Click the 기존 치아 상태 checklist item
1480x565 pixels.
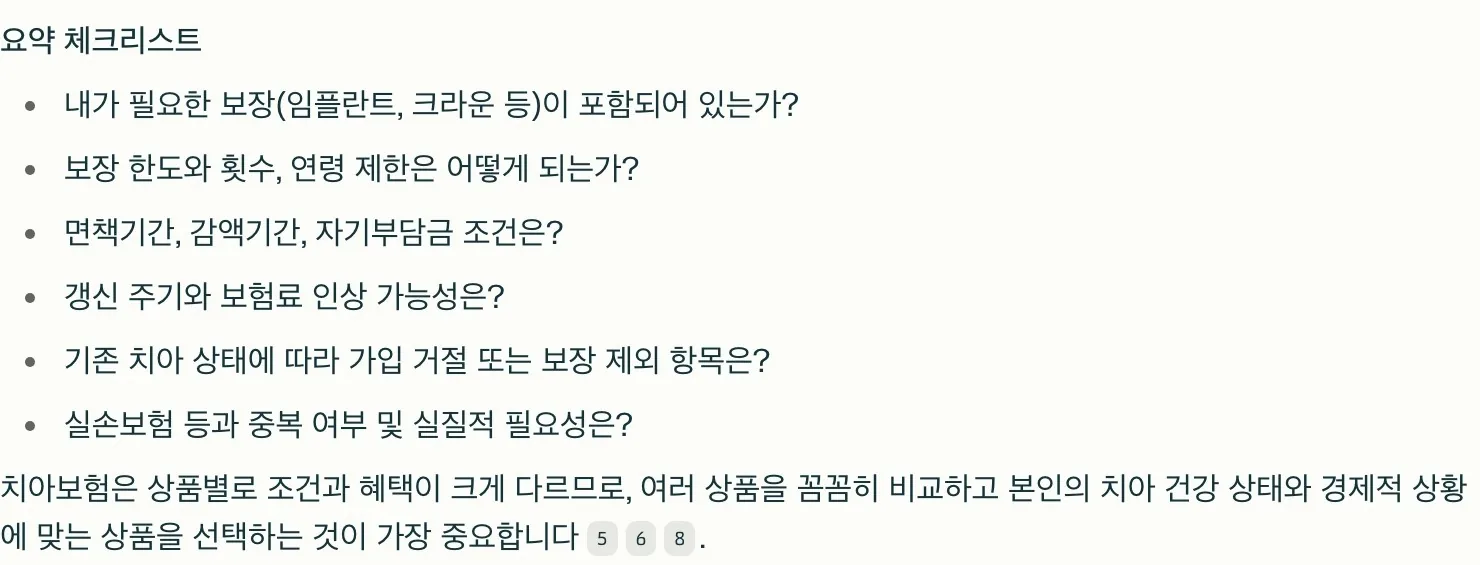click(415, 360)
